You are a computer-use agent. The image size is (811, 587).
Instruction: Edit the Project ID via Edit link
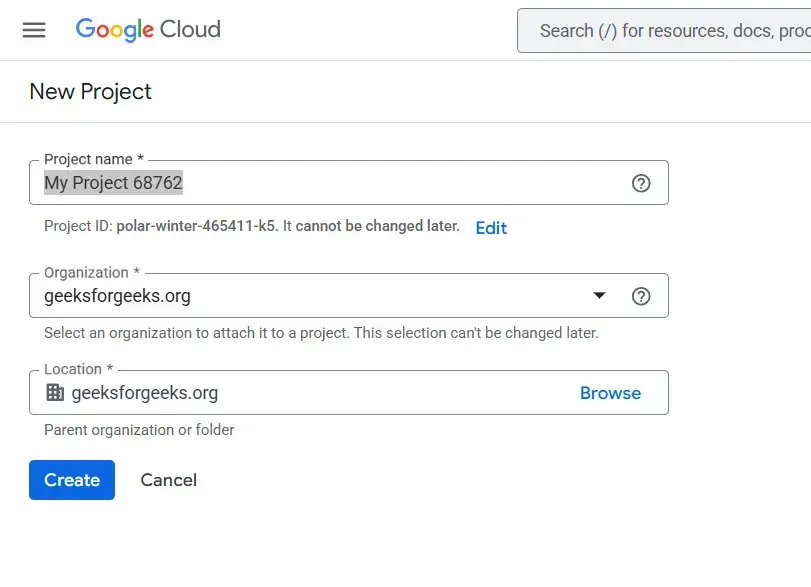point(491,228)
